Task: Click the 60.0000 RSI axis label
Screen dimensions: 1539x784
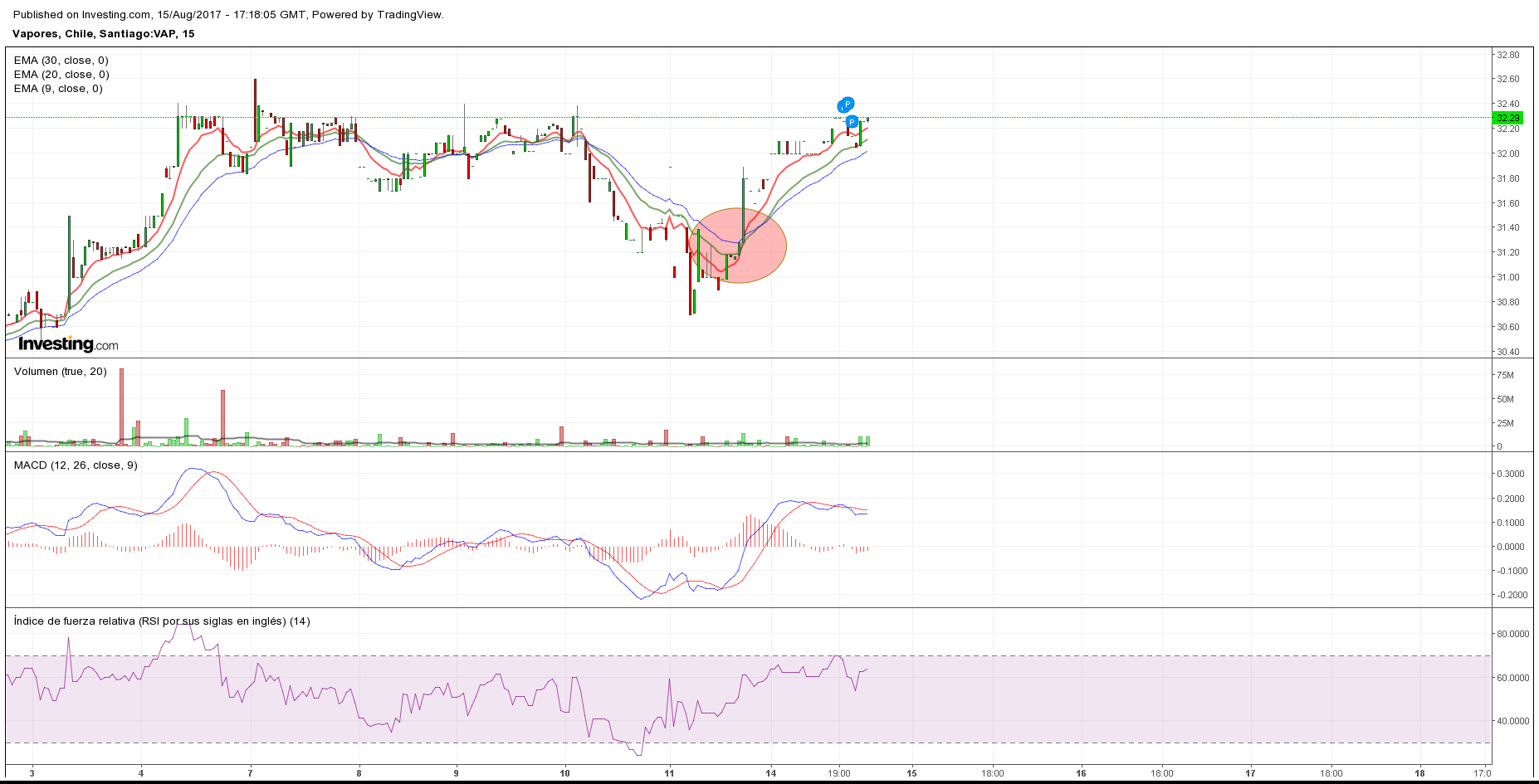Action: tap(1512, 678)
